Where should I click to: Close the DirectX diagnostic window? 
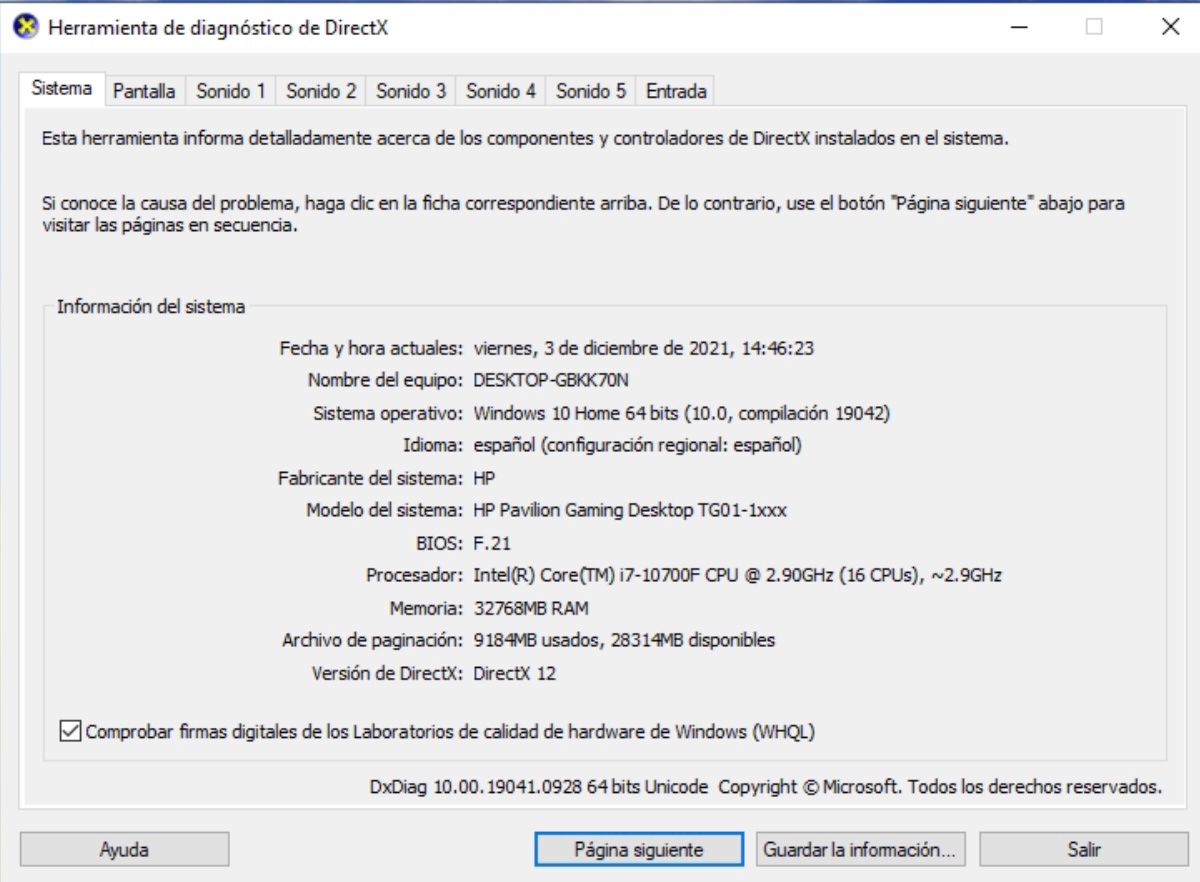[1170, 27]
